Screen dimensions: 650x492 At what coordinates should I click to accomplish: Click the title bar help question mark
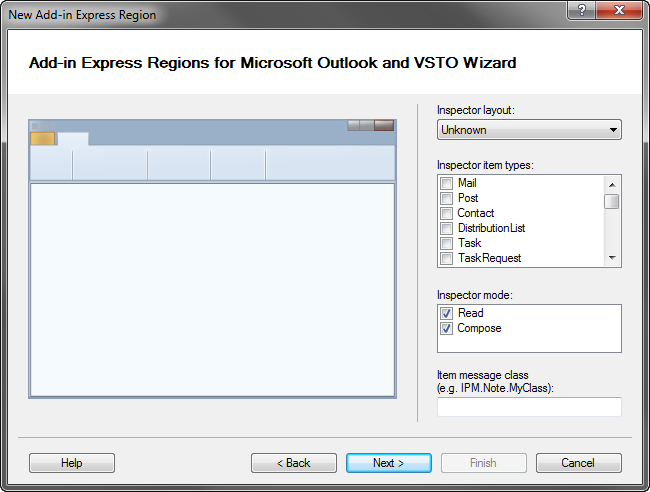point(581,10)
